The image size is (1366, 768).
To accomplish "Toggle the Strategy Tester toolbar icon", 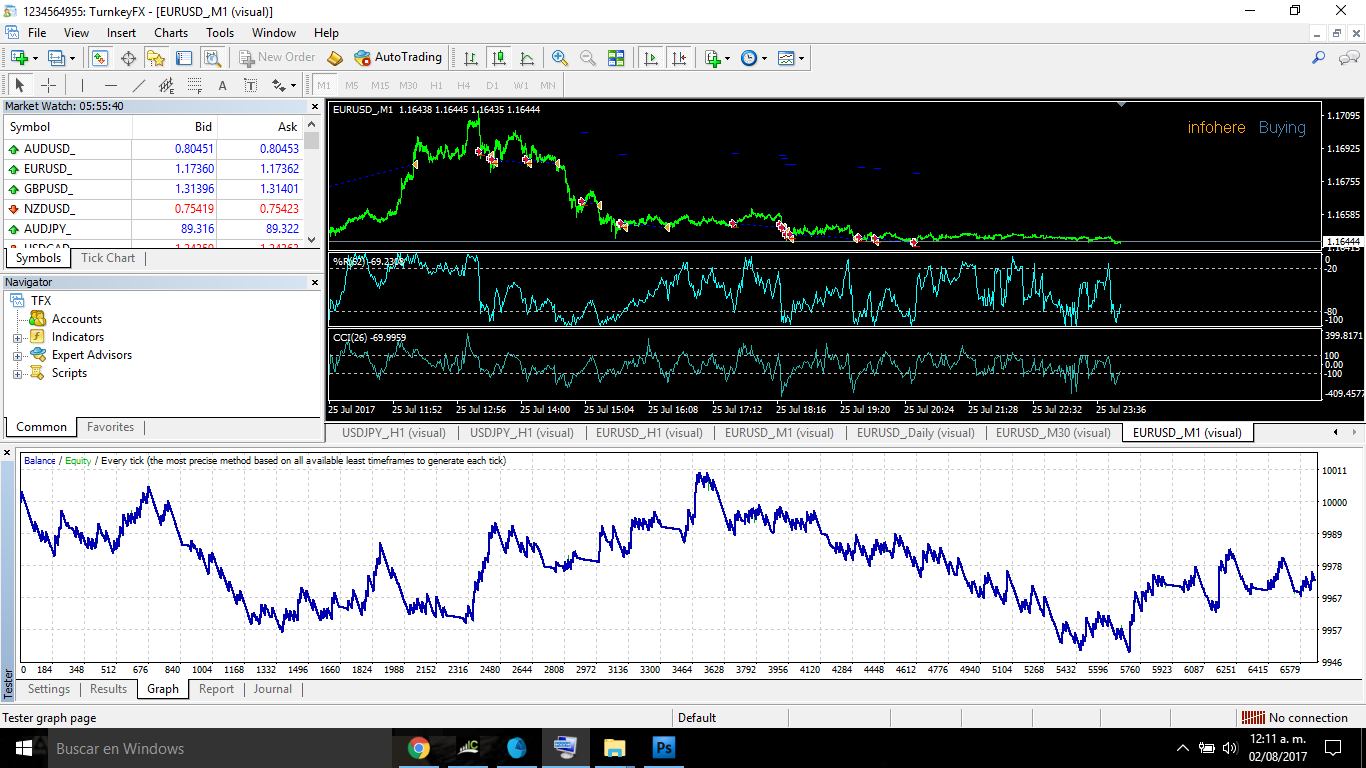I will tap(211, 58).
